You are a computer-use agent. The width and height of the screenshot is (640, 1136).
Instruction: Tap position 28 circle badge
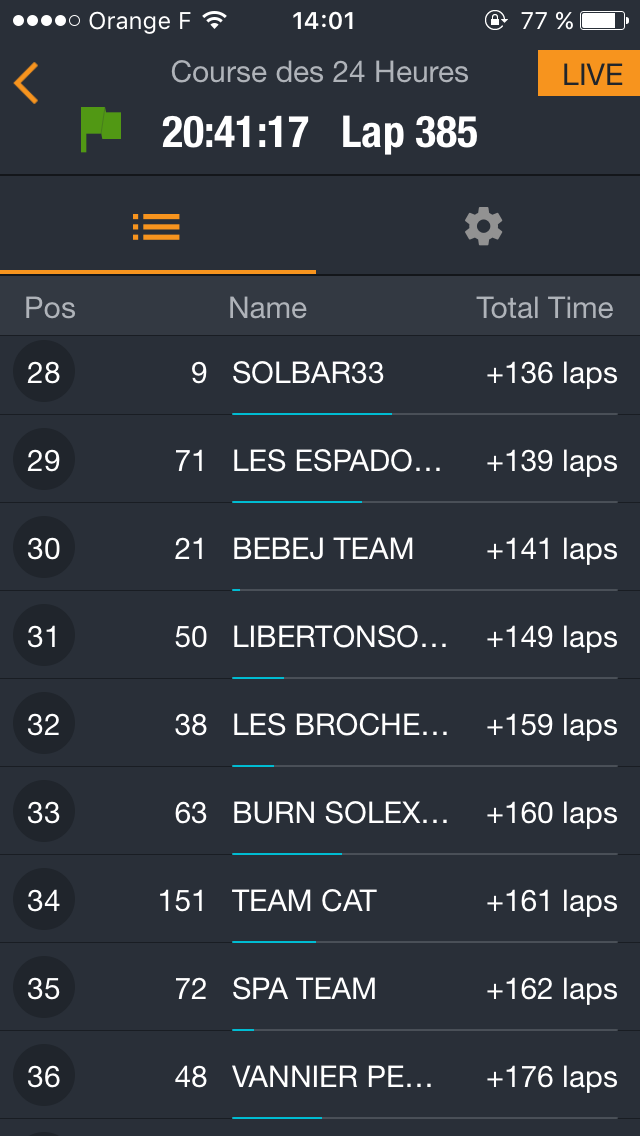tap(44, 373)
